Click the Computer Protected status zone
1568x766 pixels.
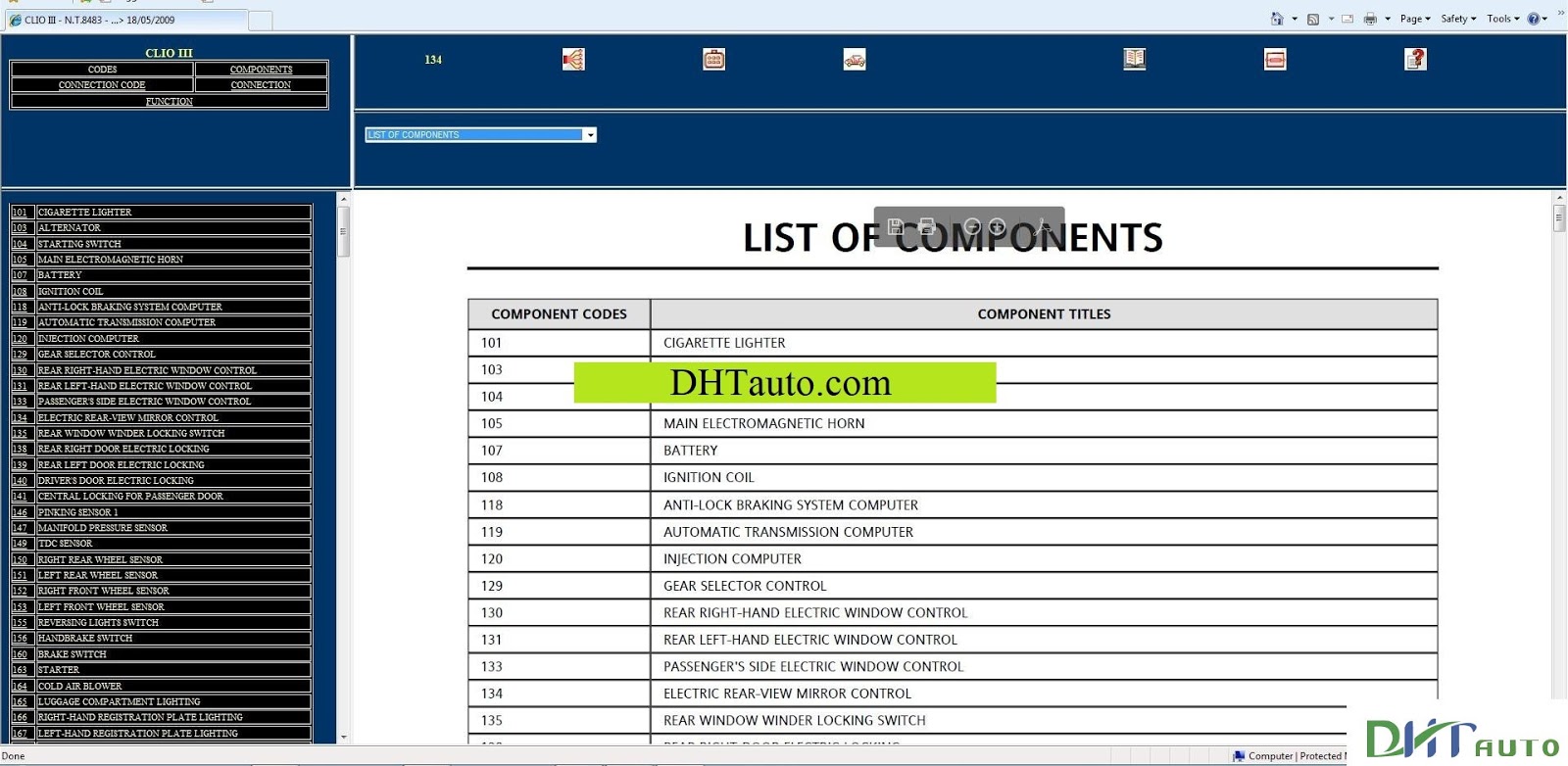click(x=1289, y=756)
